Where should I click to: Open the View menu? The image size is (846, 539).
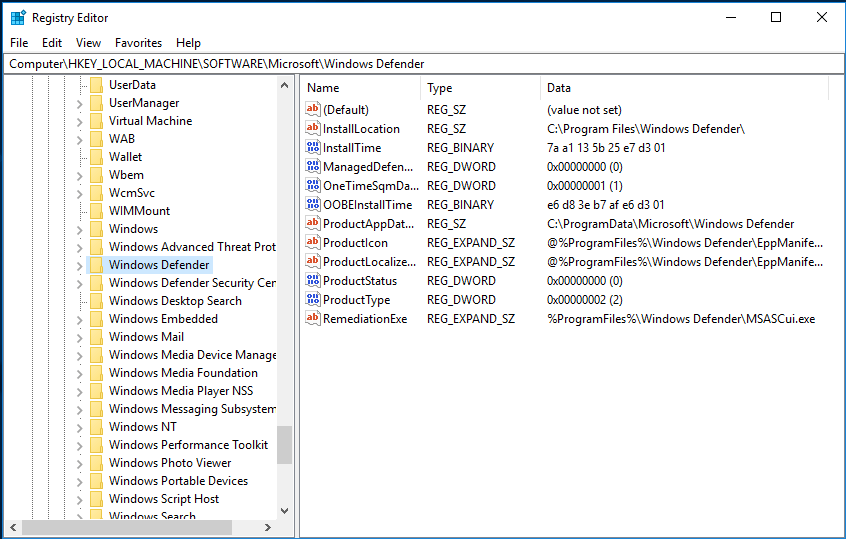pyautogui.click(x=88, y=43)
